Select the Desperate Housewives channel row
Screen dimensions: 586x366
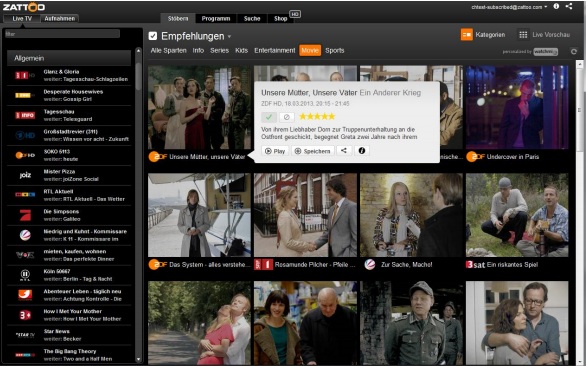[x=69, y=95]
